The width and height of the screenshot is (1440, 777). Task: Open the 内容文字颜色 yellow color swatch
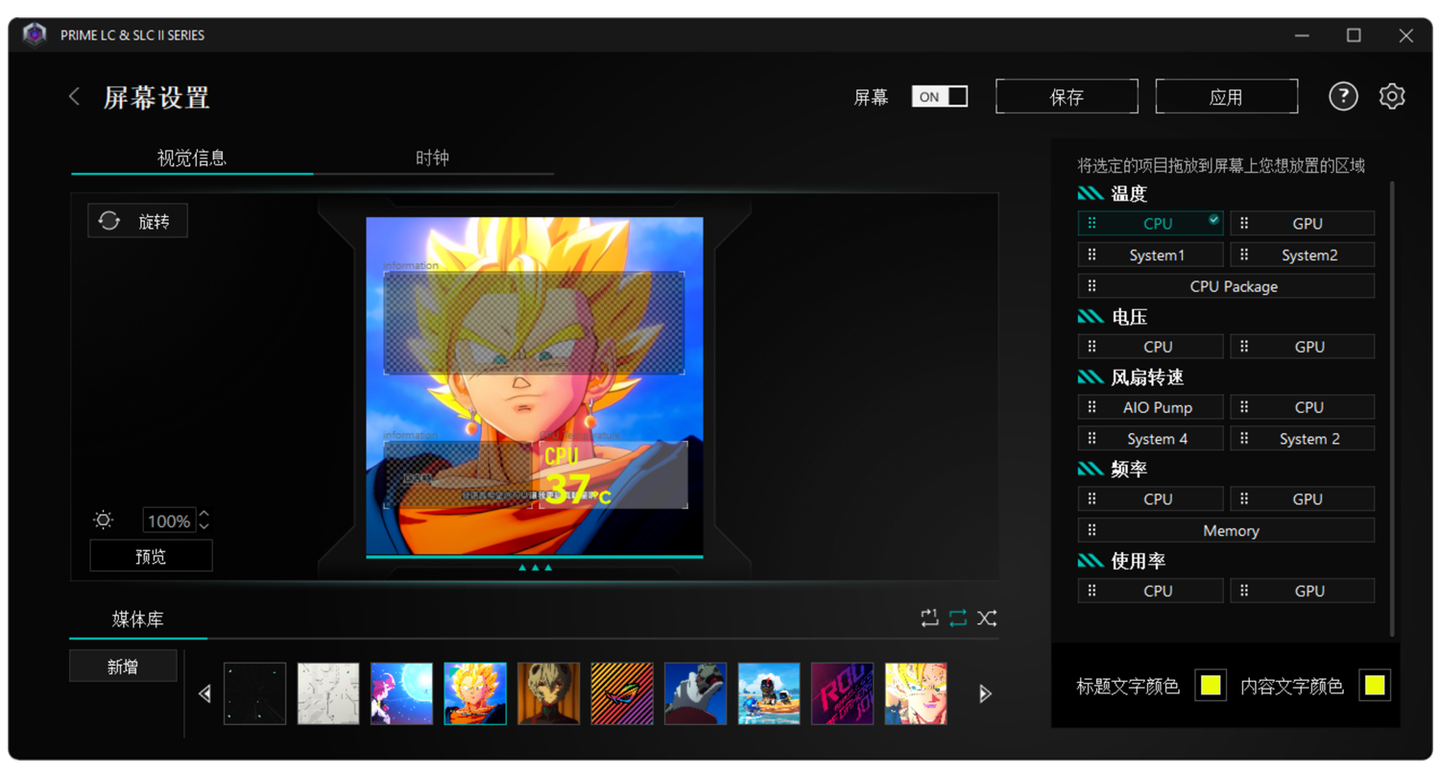pyautogui.click(x=1375, y=685)
